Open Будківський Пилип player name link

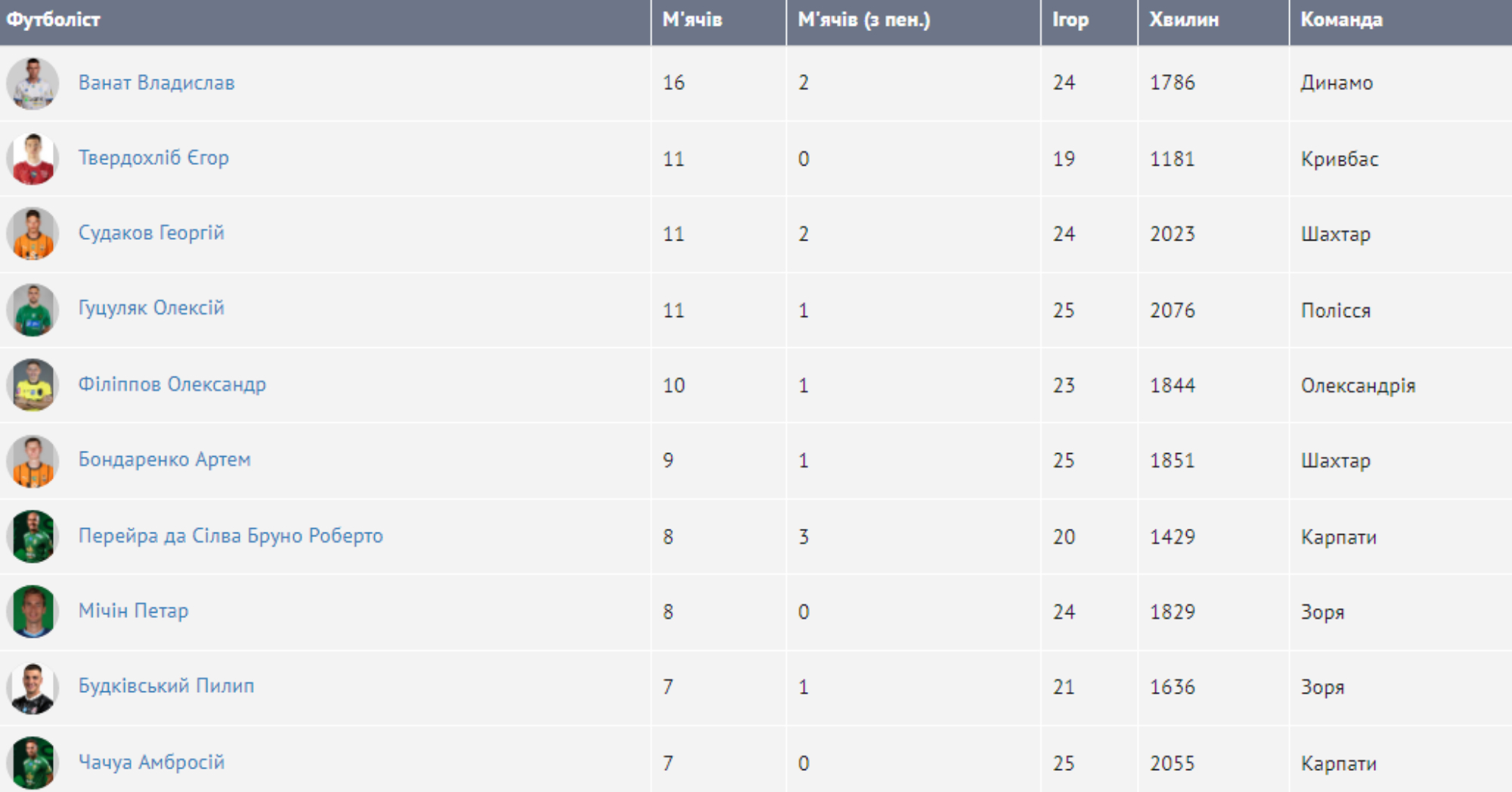point(166,686)
